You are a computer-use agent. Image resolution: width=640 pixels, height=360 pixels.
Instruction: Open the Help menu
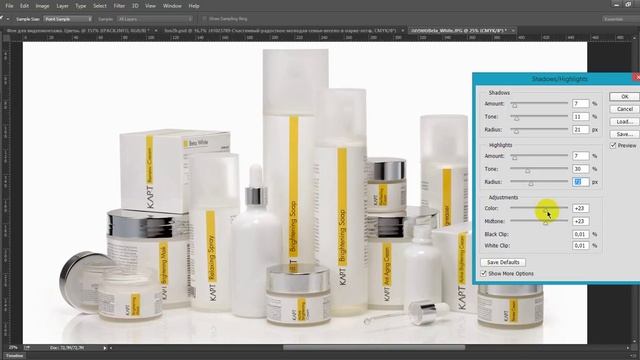(194, 6)
